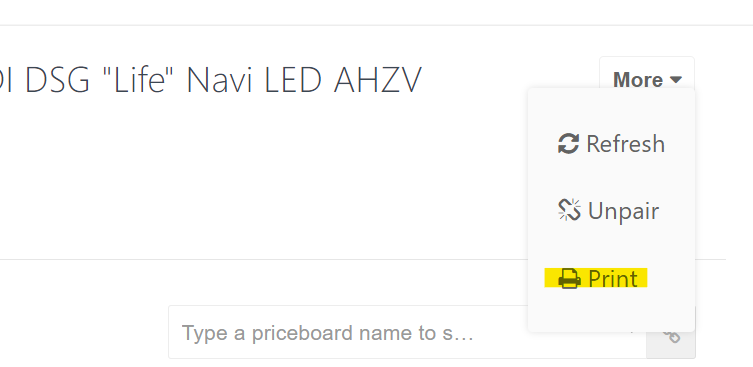Click the priceboard name search field
The height and width of the screenshot is (367, 753).
tap(407, 332)
